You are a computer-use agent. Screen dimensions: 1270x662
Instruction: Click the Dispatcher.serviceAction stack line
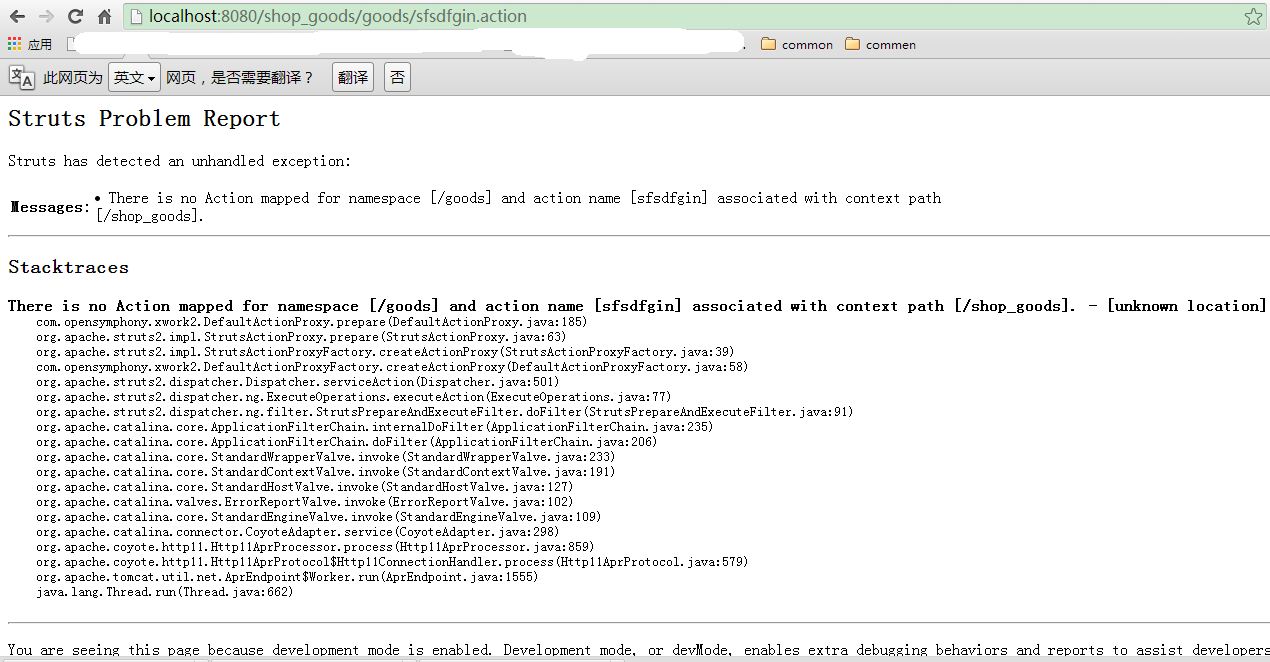click(297, 382)
